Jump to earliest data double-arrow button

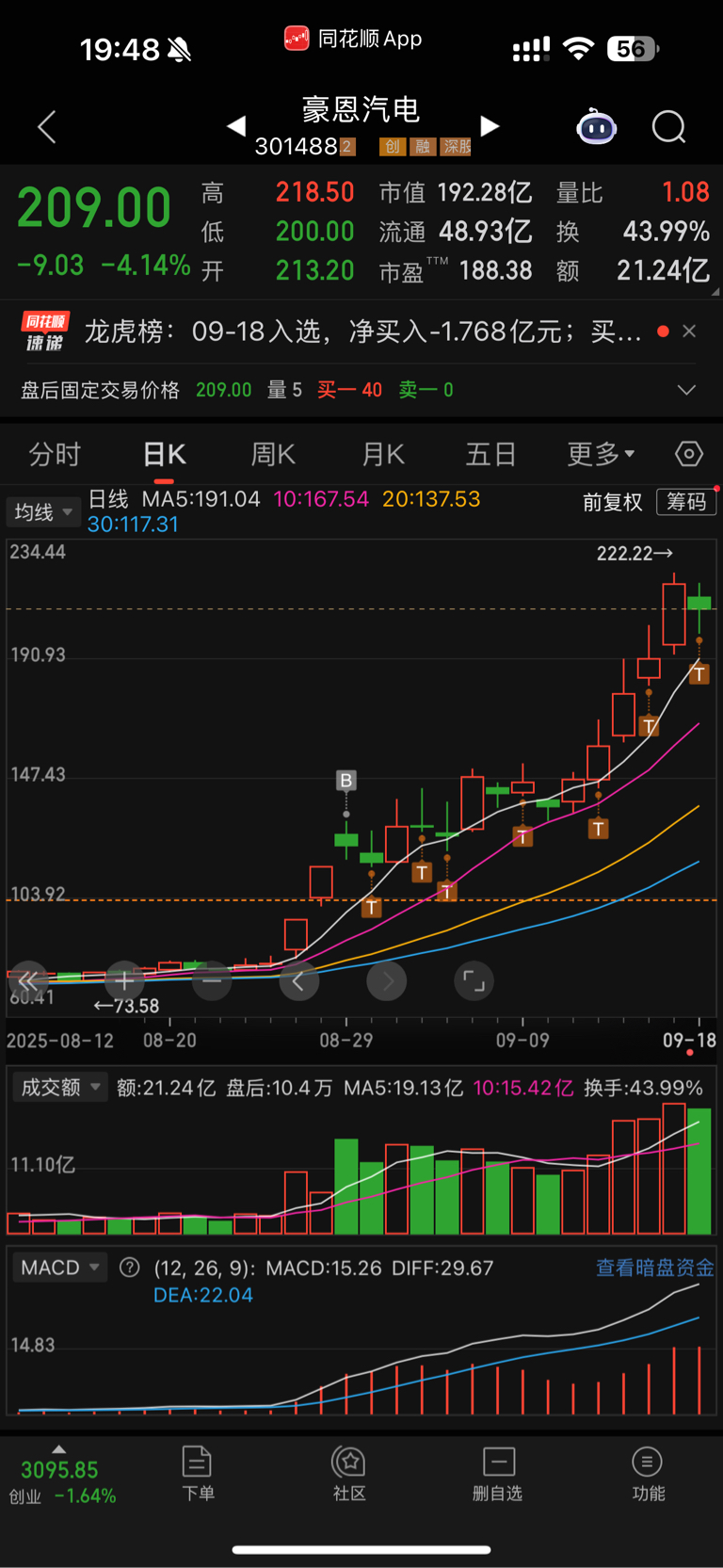click(x=27, y=981)
